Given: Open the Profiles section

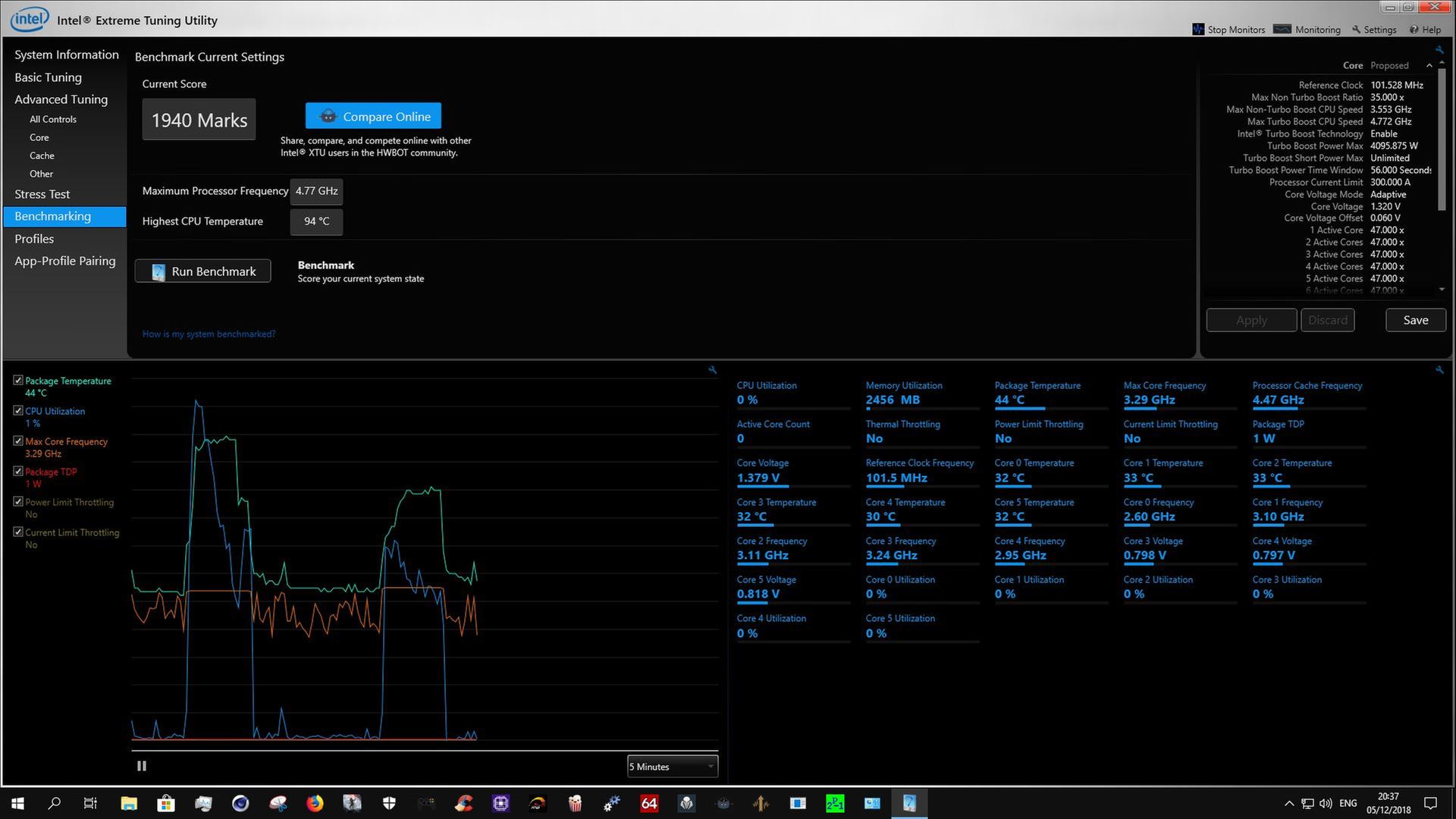Looking at the screenshot, I should pyautogui.click(x=34, y=239).
